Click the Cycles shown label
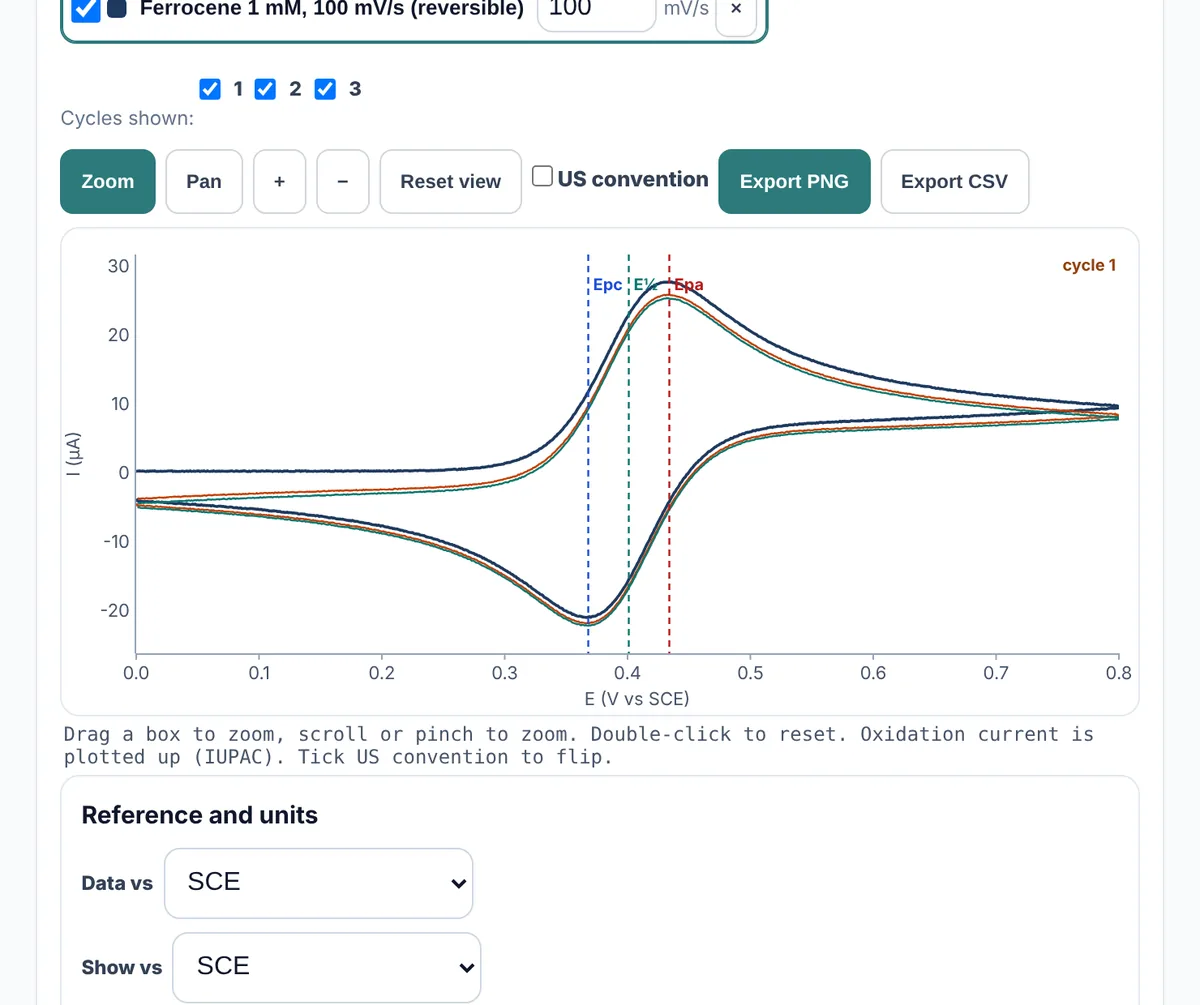 pos(127,118)
